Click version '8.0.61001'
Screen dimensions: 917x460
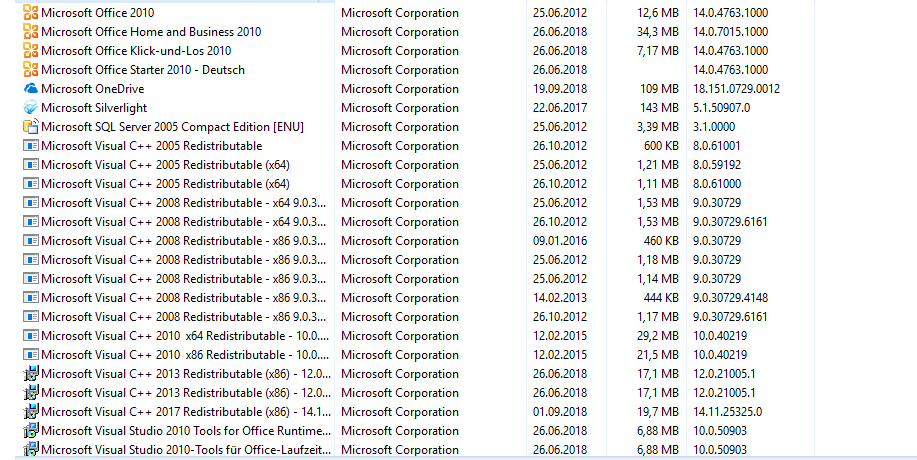tap(717, 146)
